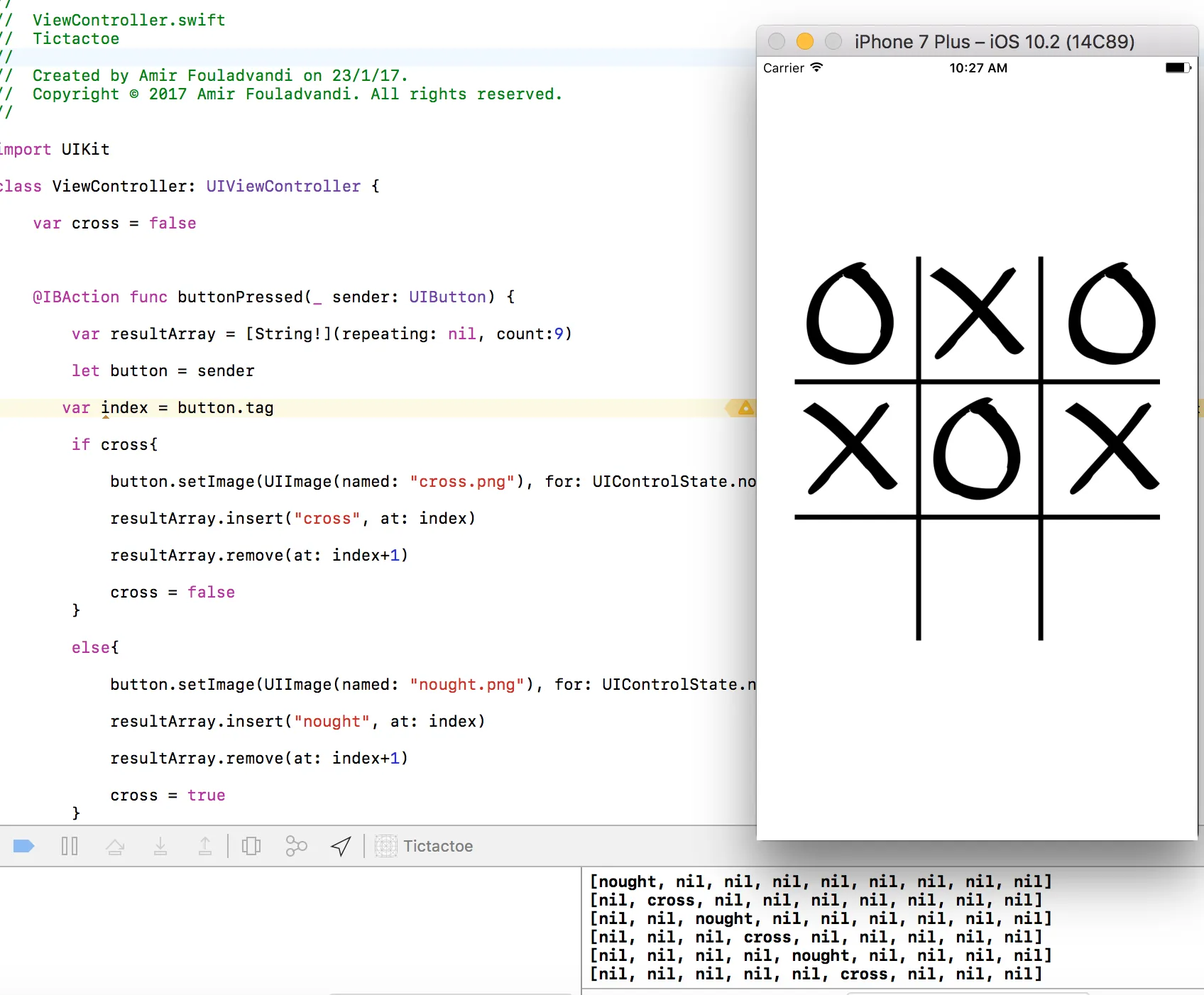Click the 'let button = sender' line
This screenshot has height=995, width=1204.
pyautogui.click(x=163, y=370)
